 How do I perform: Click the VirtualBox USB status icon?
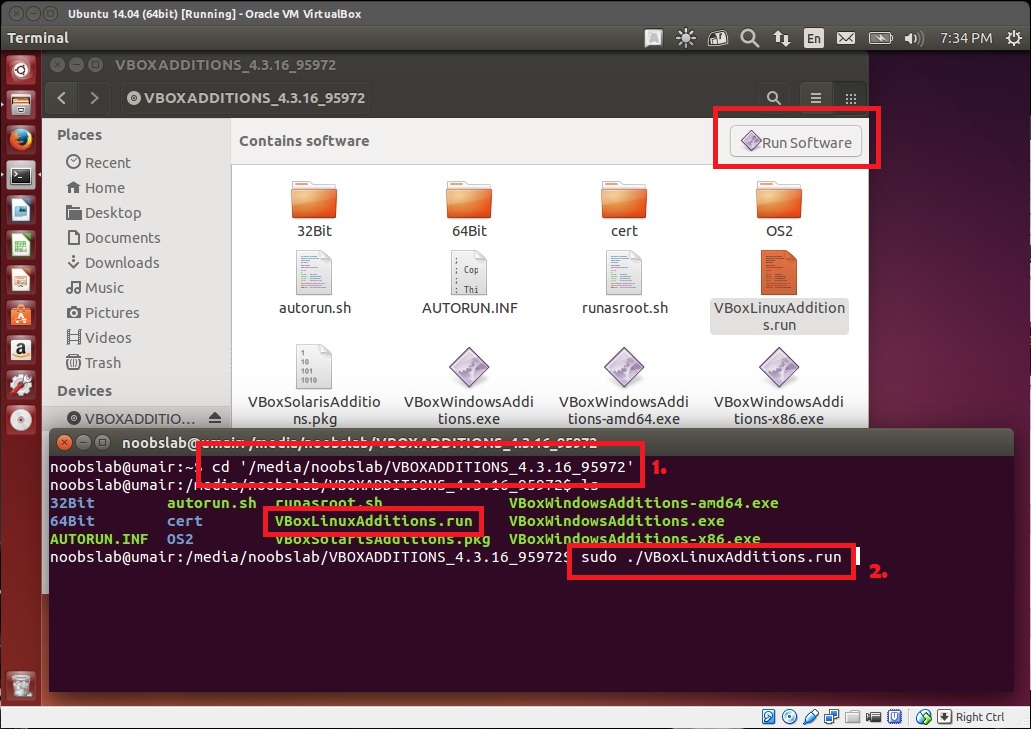811,717
